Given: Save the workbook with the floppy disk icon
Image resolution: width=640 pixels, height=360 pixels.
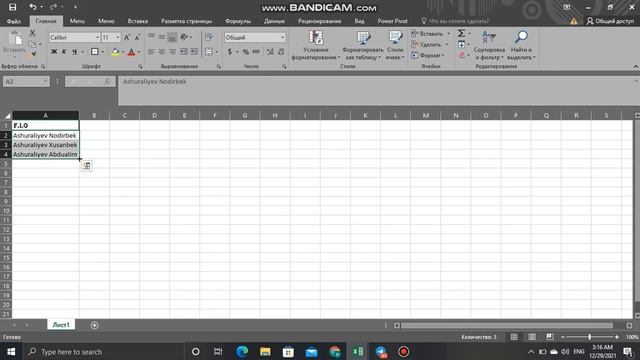Looking at the screenshot, I should pos(13,7).
